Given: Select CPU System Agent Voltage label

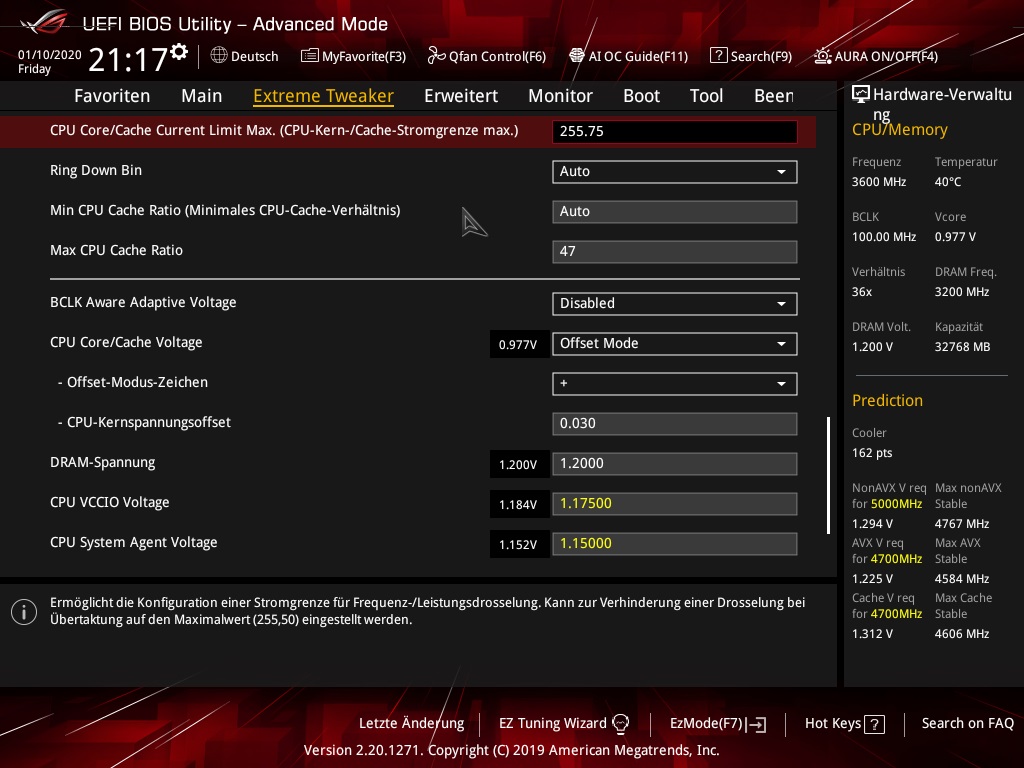Looking at the screenshot, I should click(x=134, y=543).
